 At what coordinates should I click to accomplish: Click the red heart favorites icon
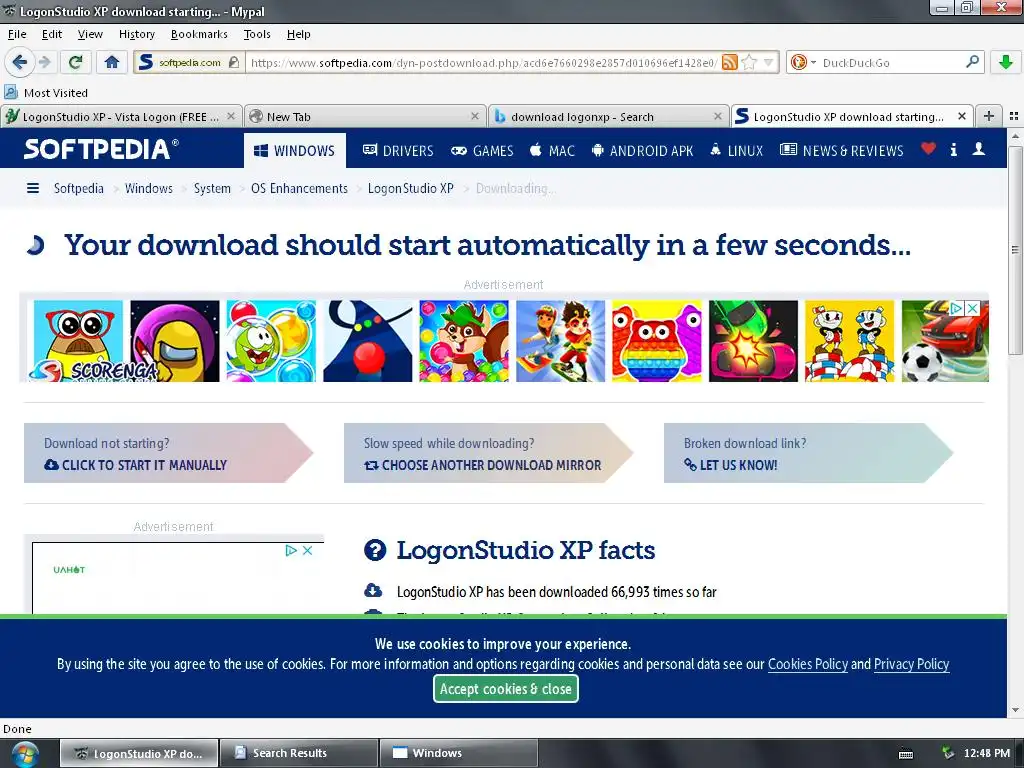click(928, 149)
